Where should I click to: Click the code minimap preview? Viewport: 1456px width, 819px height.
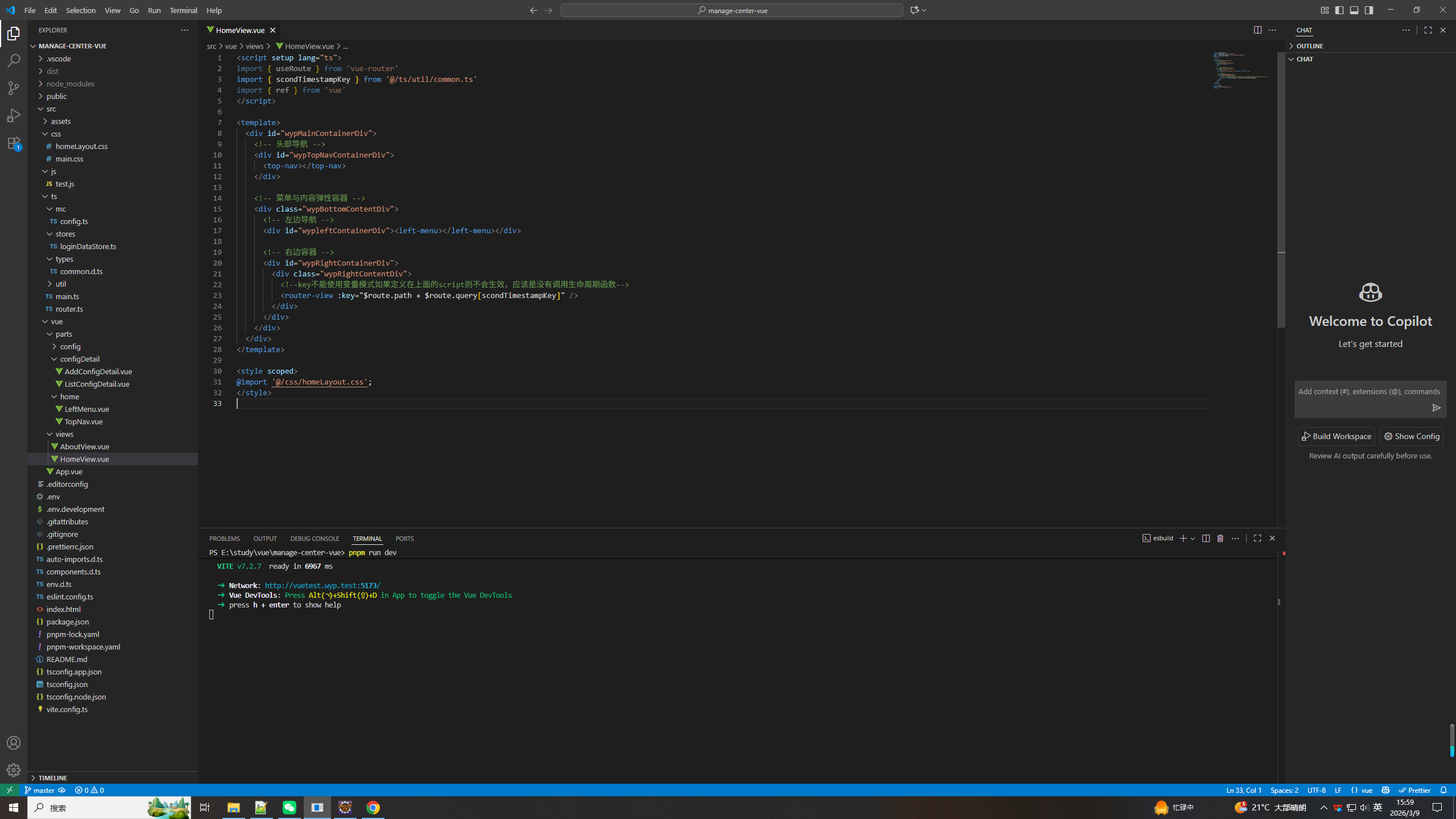coord(1243,71)
